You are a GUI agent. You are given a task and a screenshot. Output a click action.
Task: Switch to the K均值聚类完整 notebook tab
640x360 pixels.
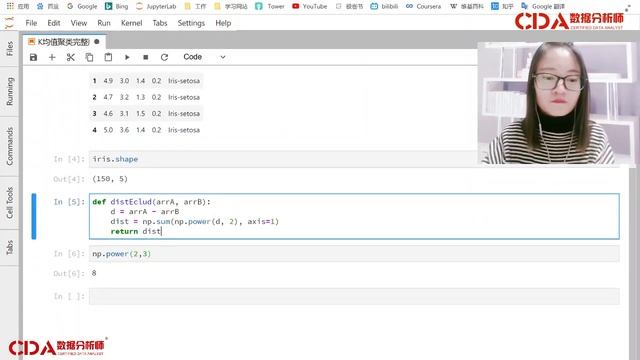64,42
